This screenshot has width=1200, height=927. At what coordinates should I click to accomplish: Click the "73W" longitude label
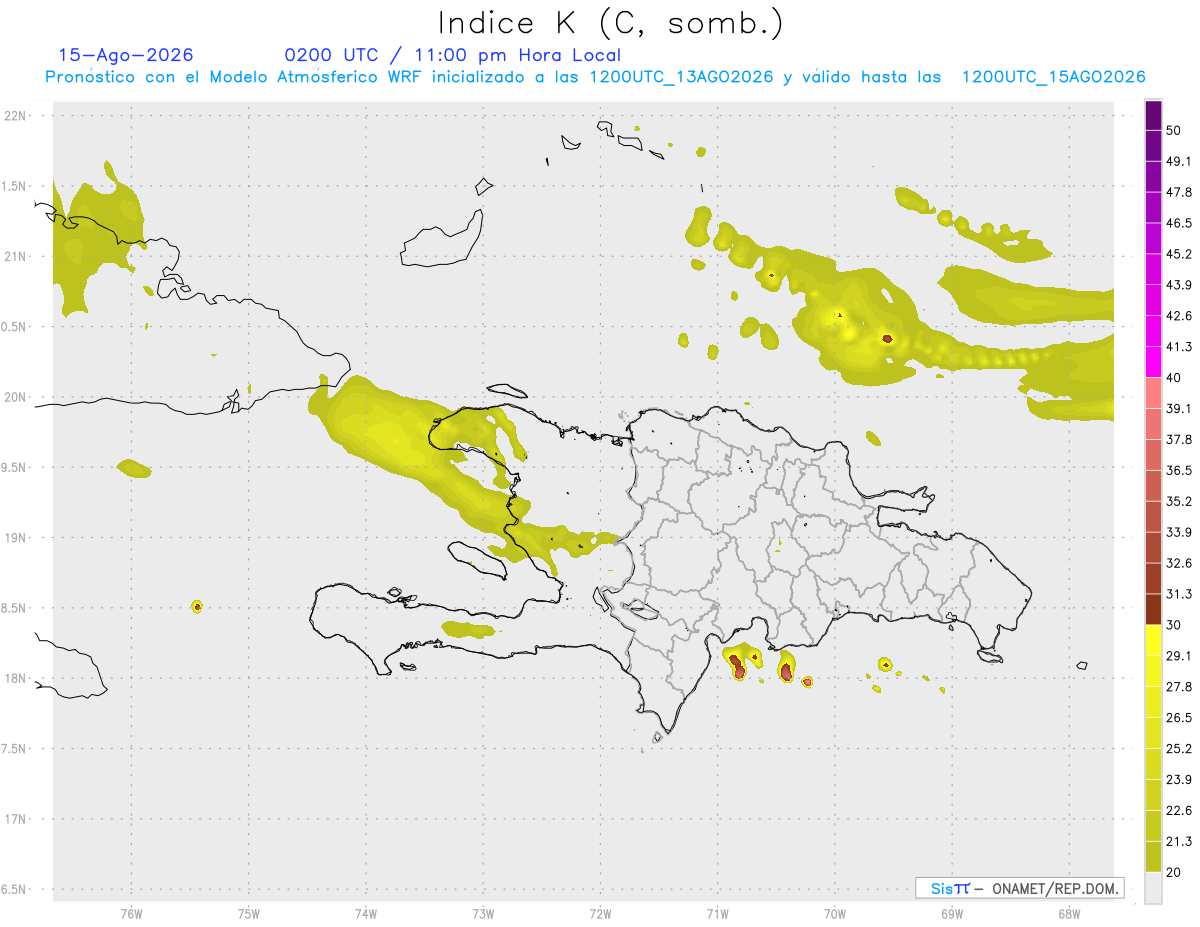pos(483,914)
